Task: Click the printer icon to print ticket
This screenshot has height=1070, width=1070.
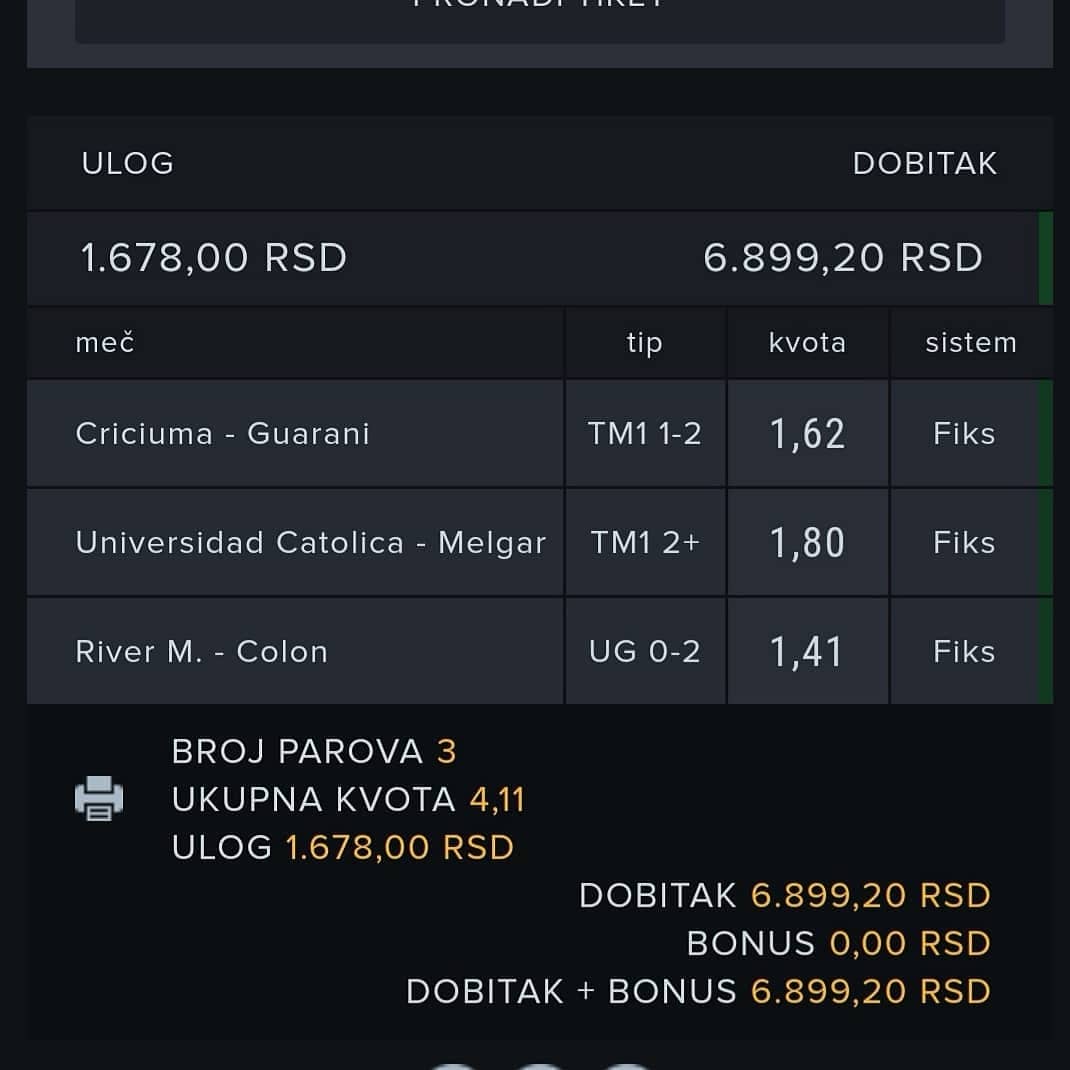Action: point(99,798)
